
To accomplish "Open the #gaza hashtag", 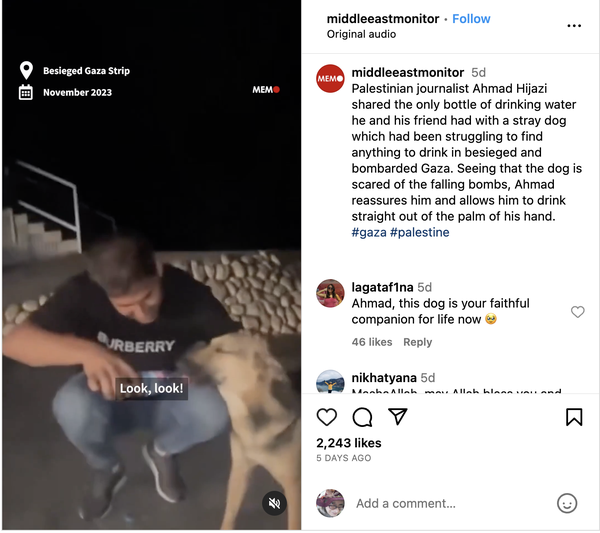I will pyautogui.click(x=369, y=232).
